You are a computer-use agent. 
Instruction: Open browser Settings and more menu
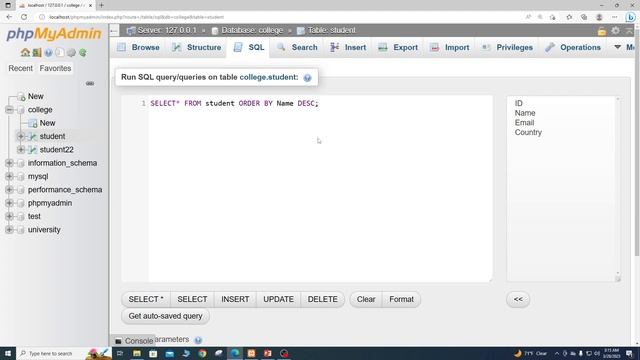pyautogui.click(x=615, y=17)
